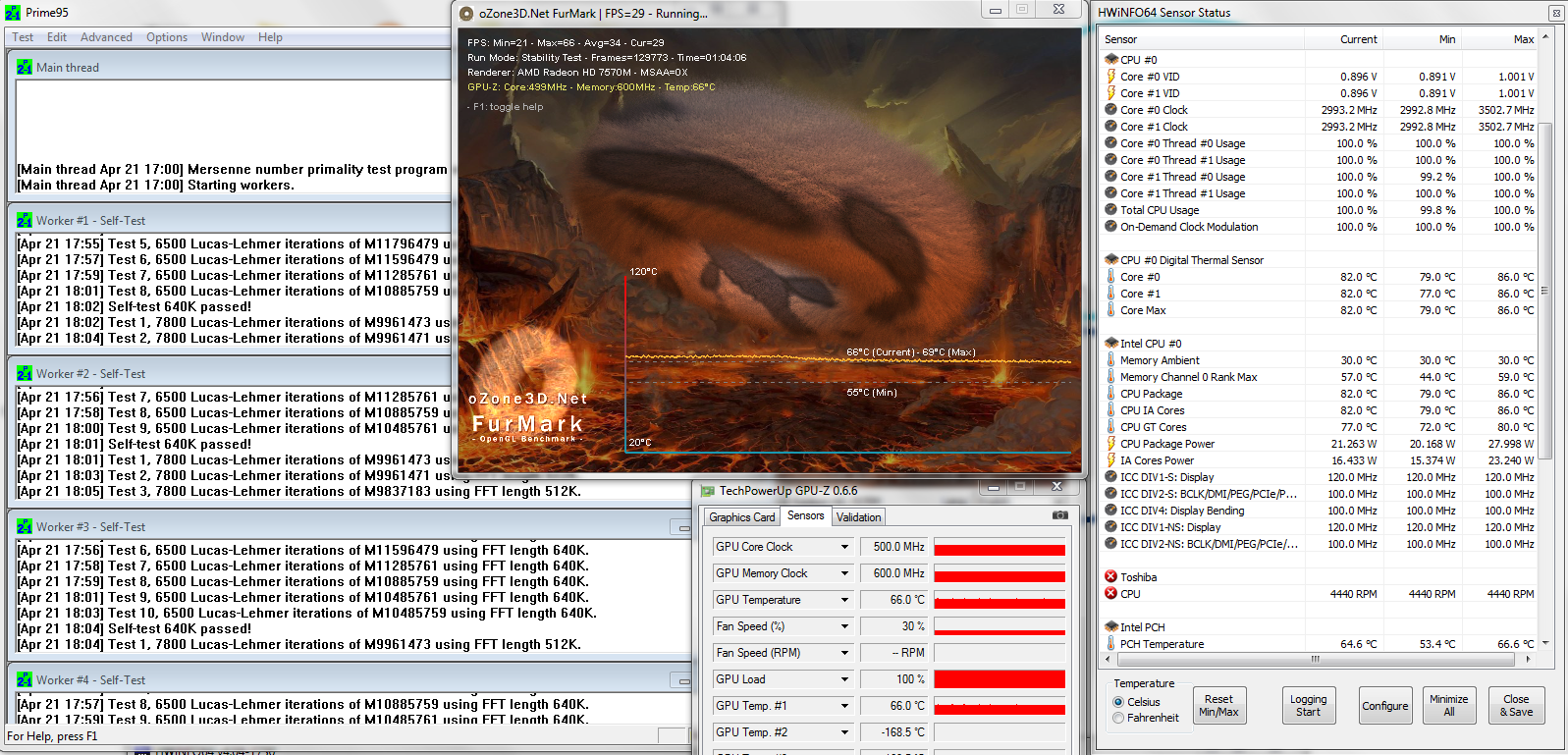
Task: Click the Logging Start button
Action: [x=1308, y=706]
